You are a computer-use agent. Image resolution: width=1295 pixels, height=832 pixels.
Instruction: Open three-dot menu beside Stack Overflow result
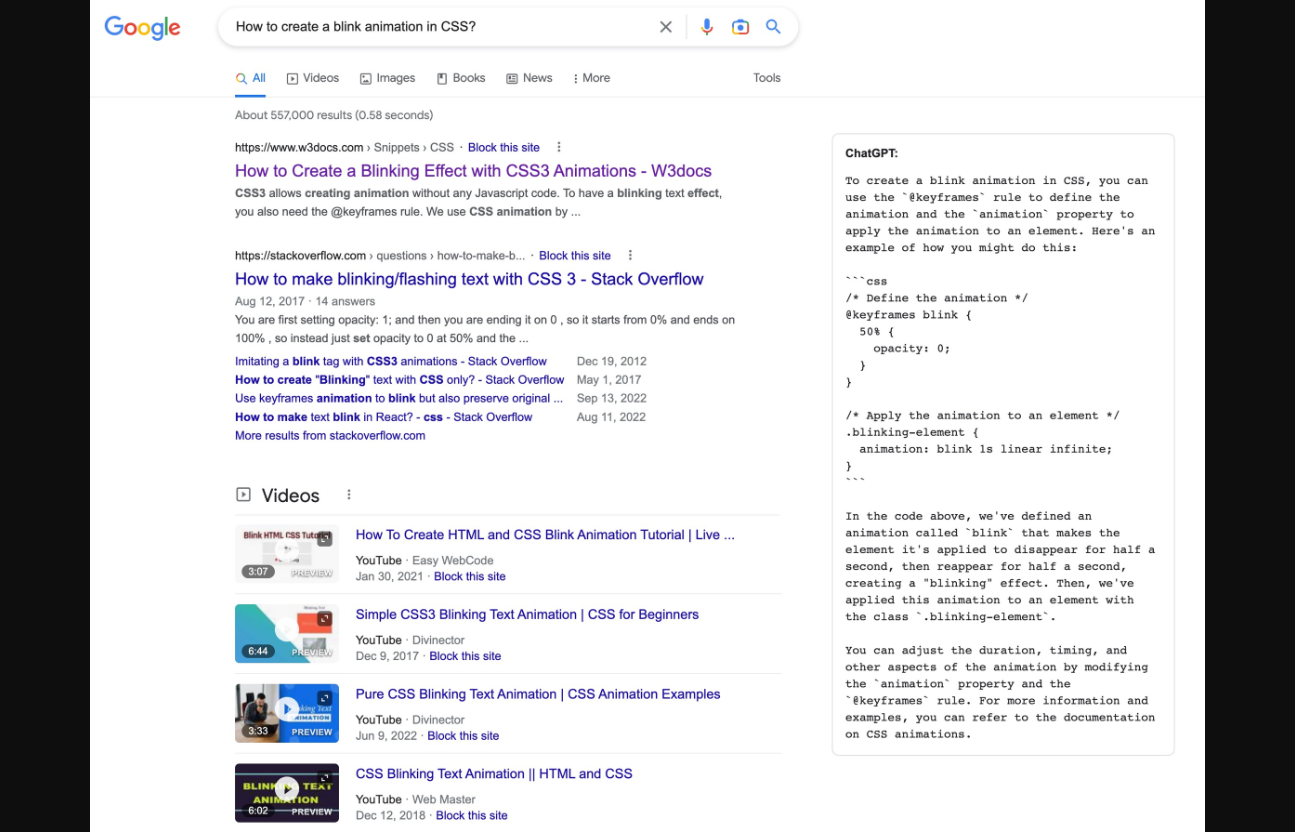630,255
